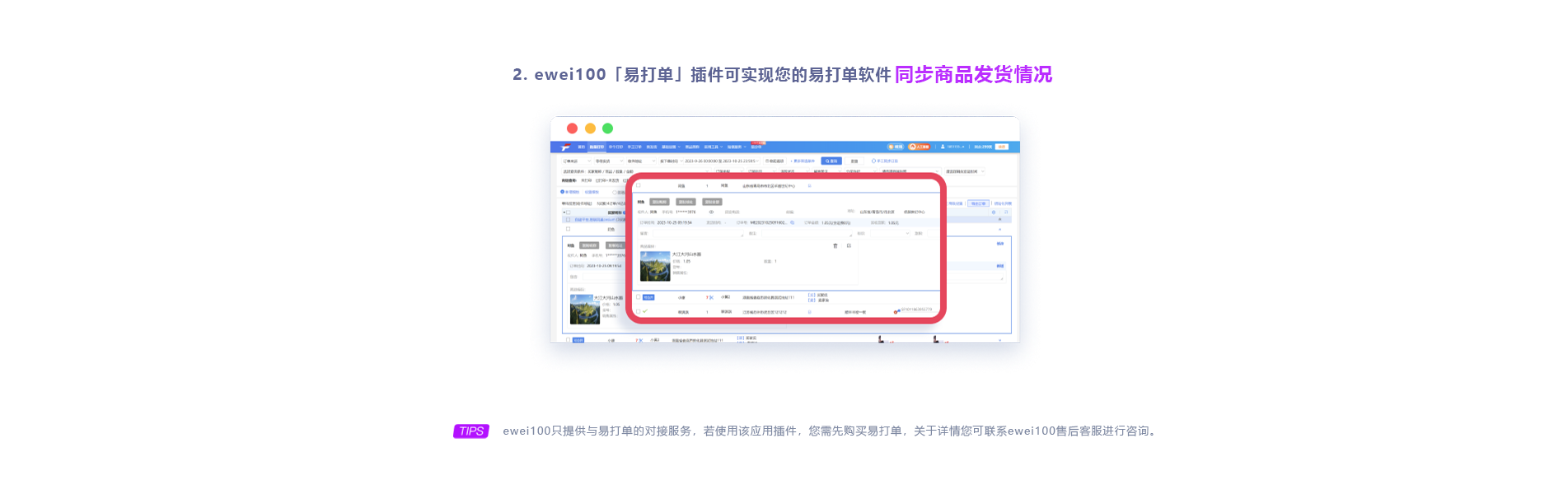Viewport: 1568px width, 494px height.
Task: Select the blue radio button below the filters
Action: pyautogui.click(x=563, y=192)
